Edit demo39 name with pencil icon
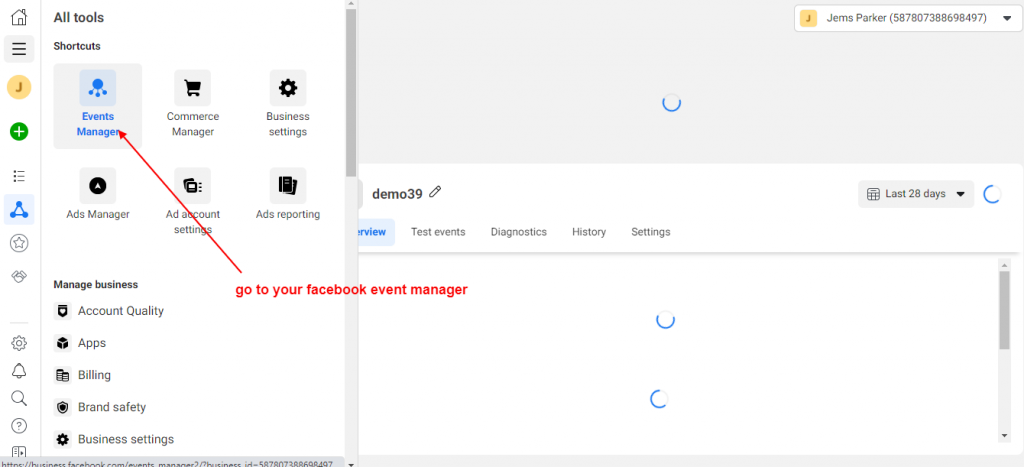 [x=435, y=192]
